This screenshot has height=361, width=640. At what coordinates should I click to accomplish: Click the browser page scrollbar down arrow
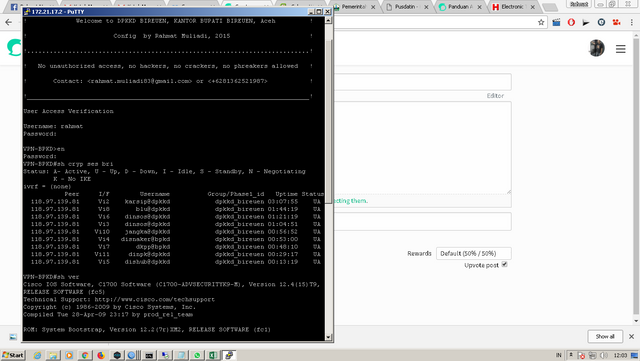click(x=636, y=321)
